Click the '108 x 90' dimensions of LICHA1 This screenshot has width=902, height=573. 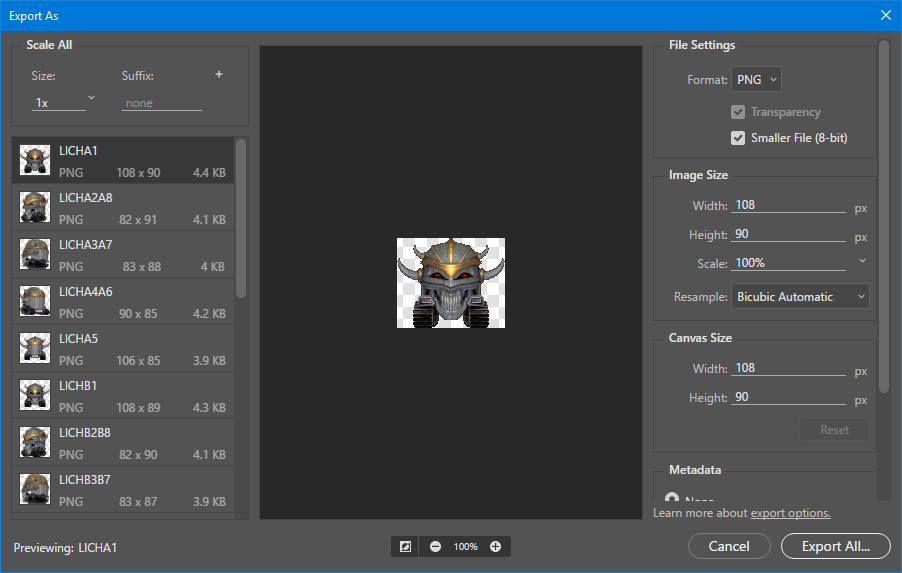(x=138, y=173)
